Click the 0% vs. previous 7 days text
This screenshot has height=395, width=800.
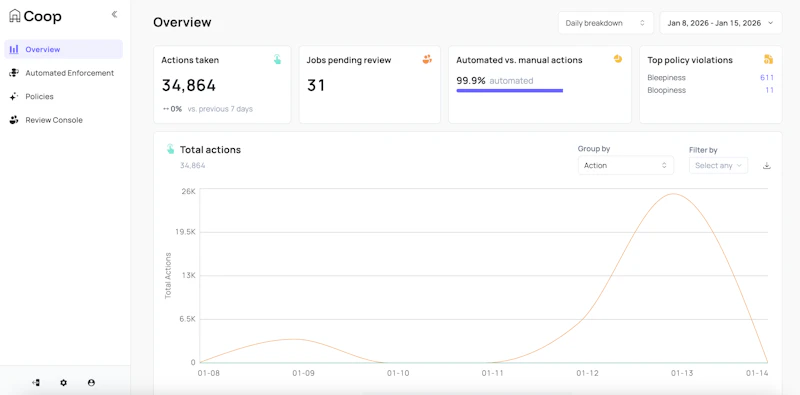coord(208,109)
